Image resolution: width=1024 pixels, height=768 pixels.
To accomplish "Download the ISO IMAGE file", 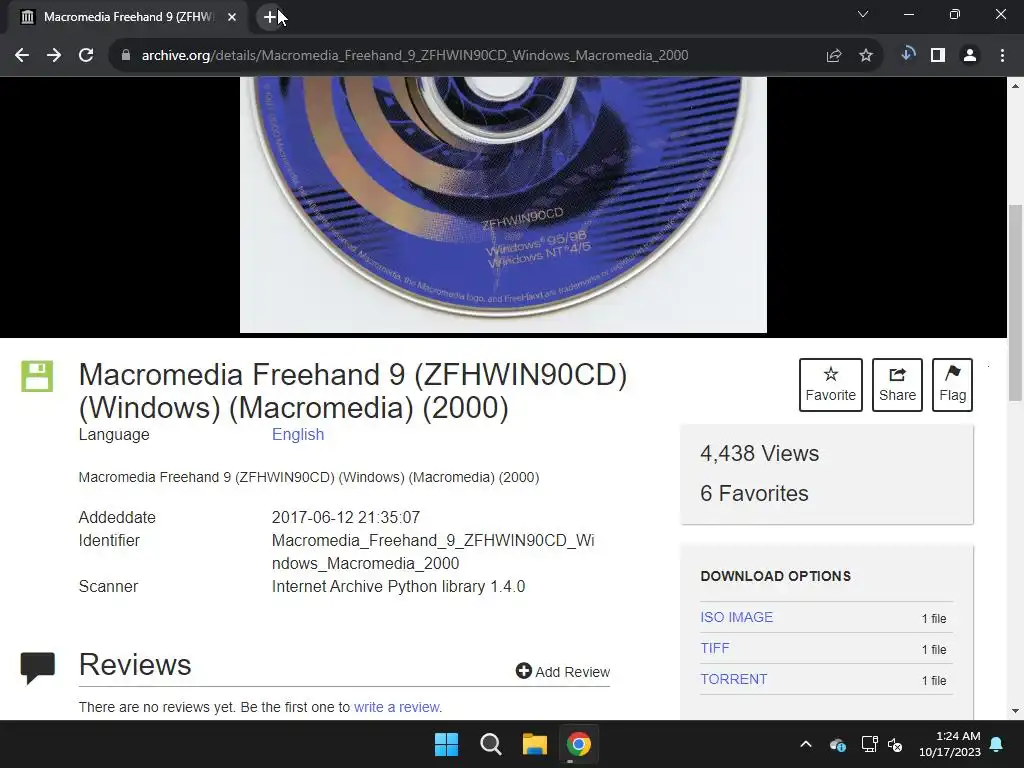I will (736, 617).
